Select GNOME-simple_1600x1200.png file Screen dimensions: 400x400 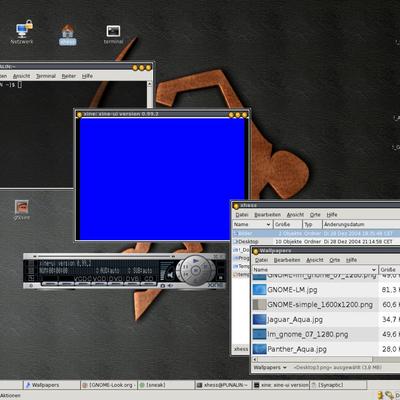click(x=326, y=304)
